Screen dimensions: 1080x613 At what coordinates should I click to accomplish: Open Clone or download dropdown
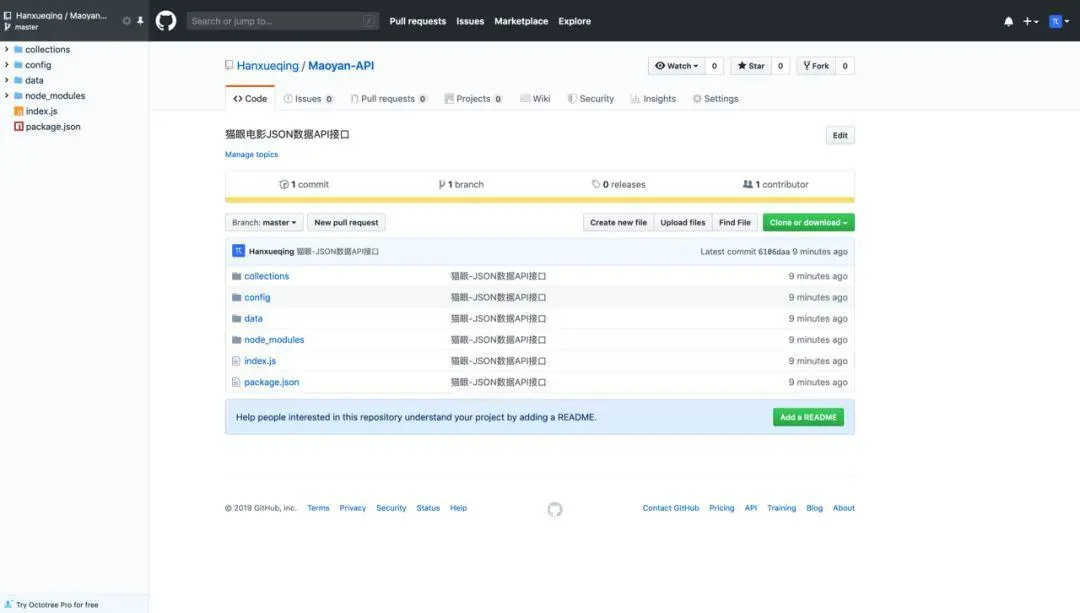click(808, 222)
